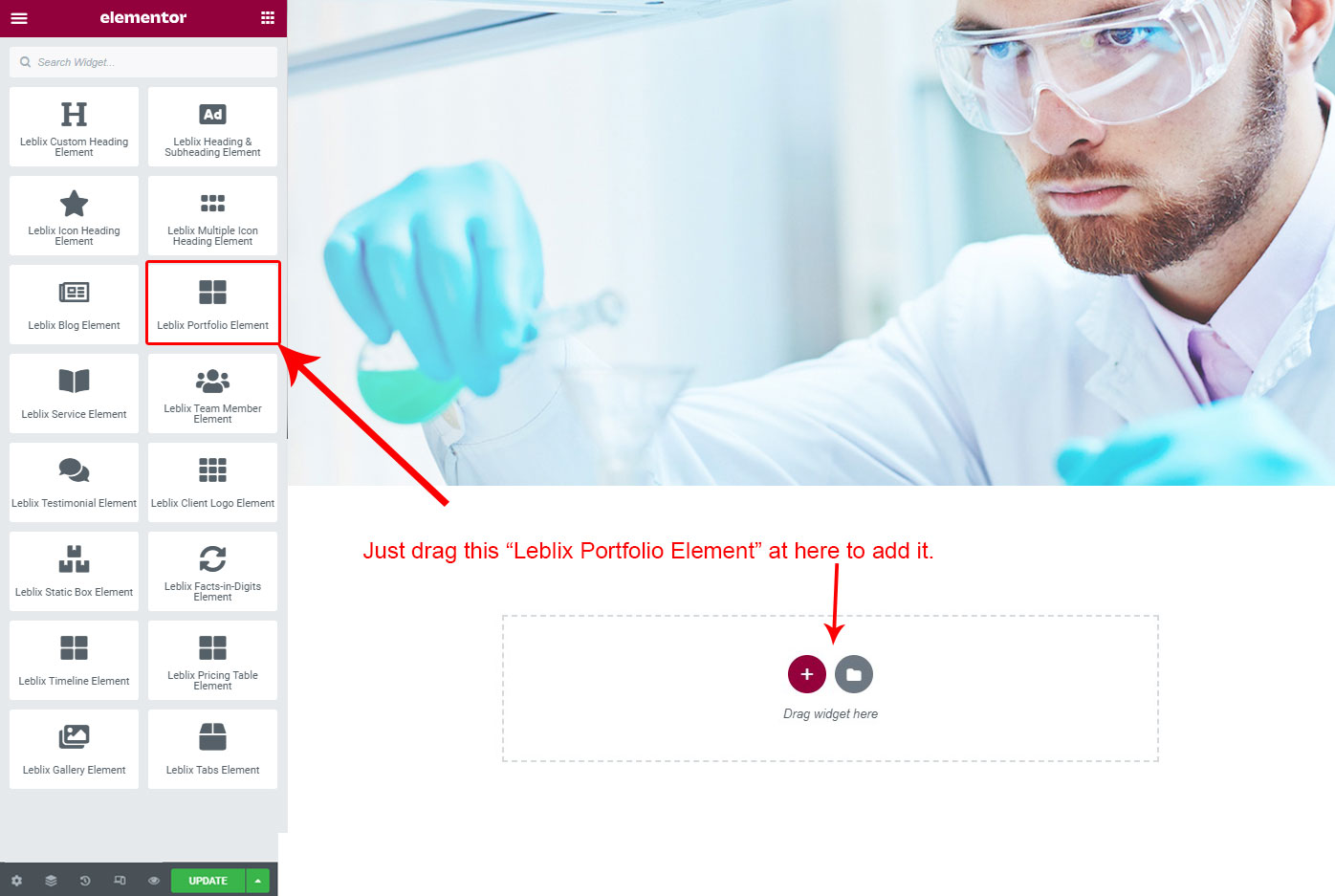Open the Elementor hamburger menu
Viewport: 1335px width, 896px height.
click(x=18, y=18)
